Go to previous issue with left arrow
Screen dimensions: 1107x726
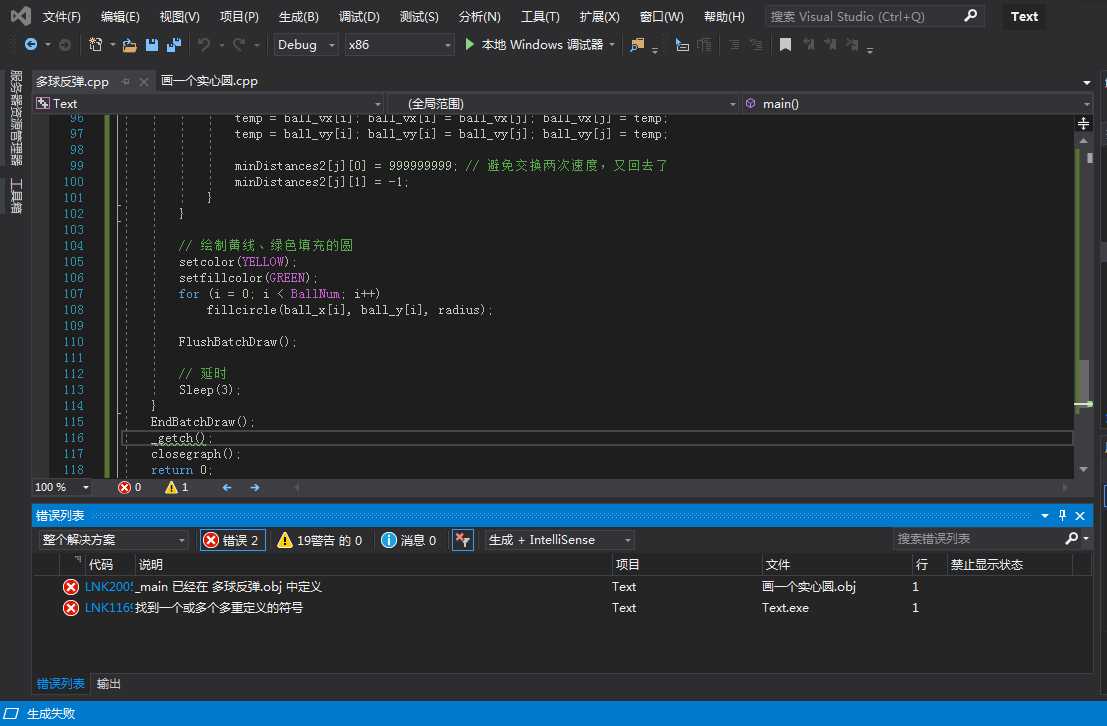pyautogui.click(x=227, y=487)
